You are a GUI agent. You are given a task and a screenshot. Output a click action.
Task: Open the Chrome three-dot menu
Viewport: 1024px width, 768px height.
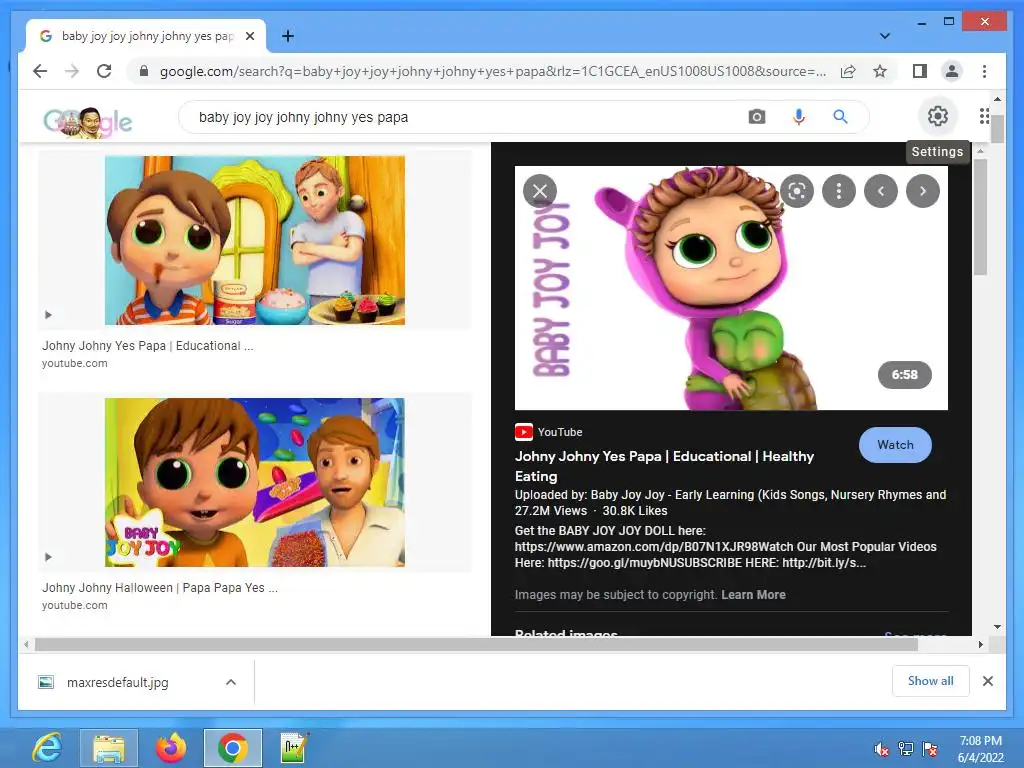coord(984,71)
